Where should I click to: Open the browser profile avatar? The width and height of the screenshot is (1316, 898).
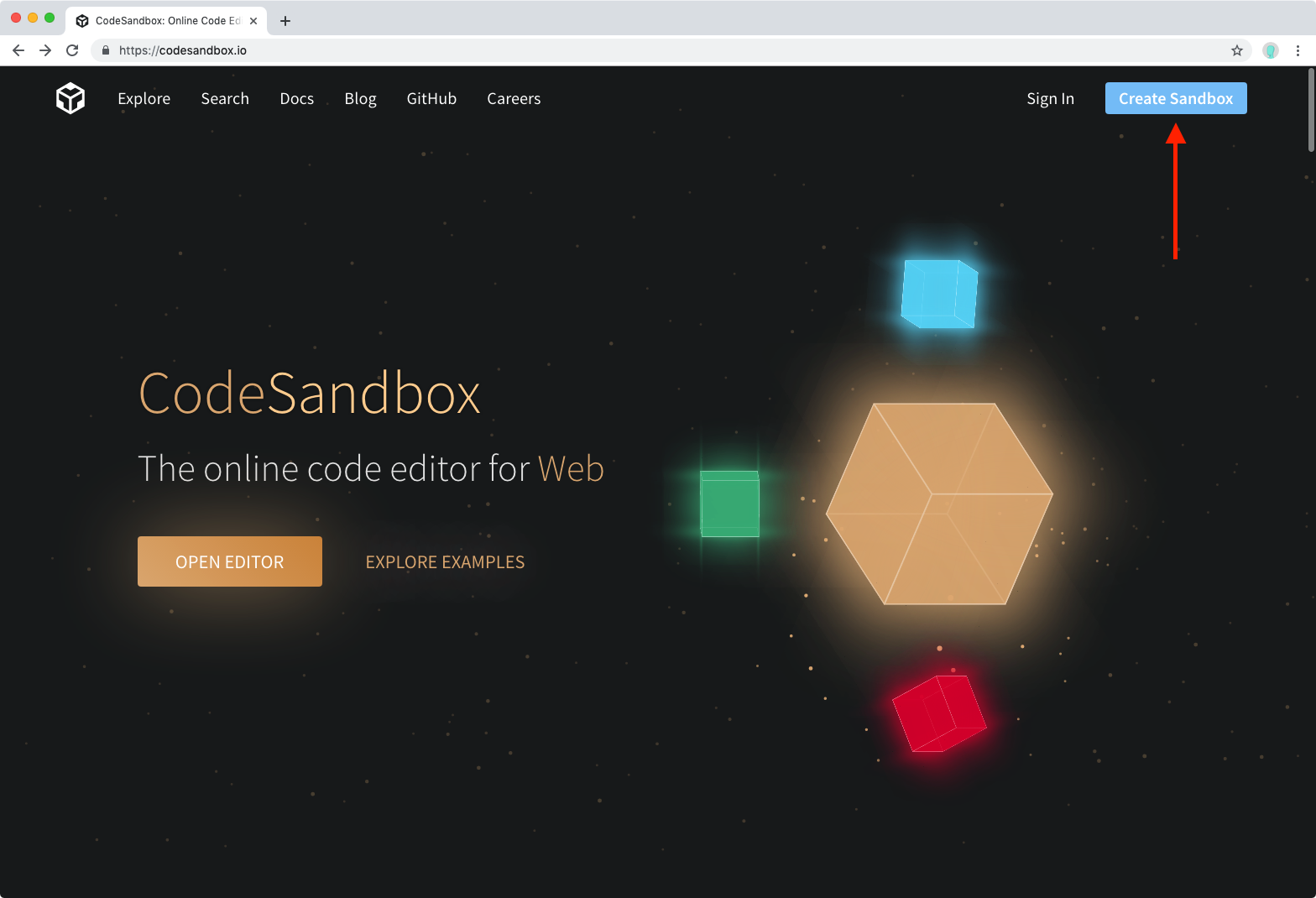pos(1271,50)
